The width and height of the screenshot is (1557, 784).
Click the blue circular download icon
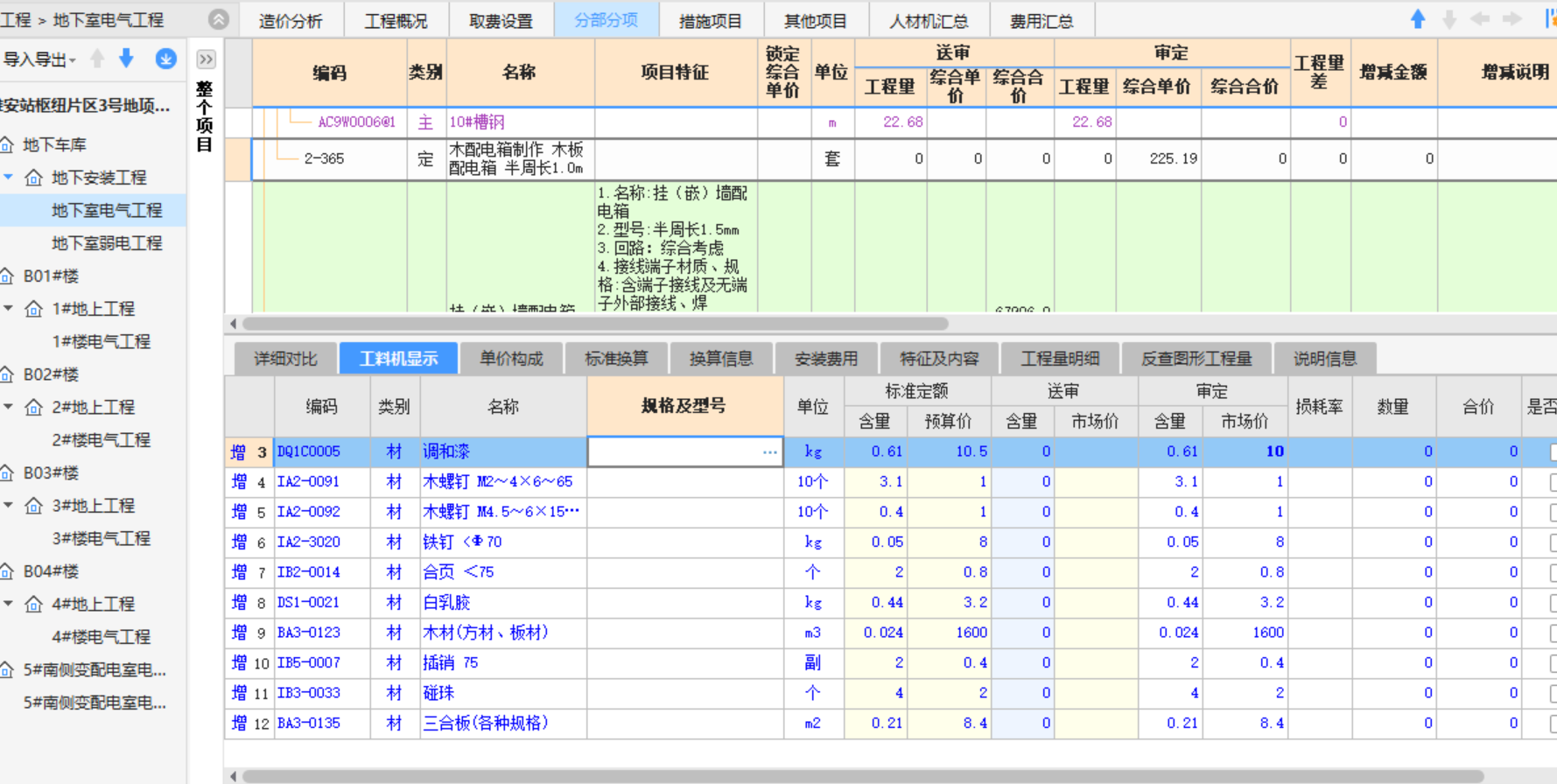[165, 59]
